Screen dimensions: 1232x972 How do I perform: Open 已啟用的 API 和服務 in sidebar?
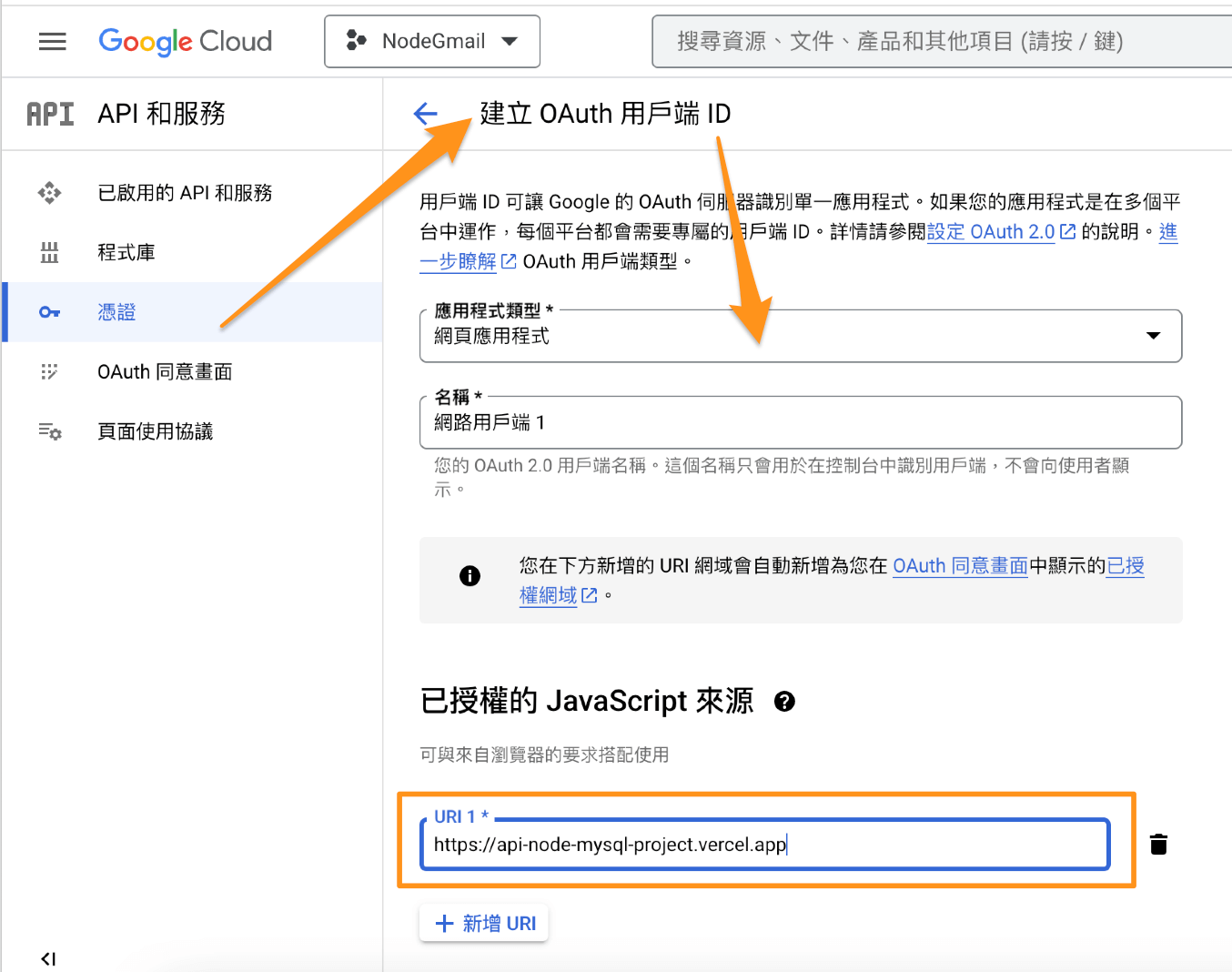click(x=185, y=193)
